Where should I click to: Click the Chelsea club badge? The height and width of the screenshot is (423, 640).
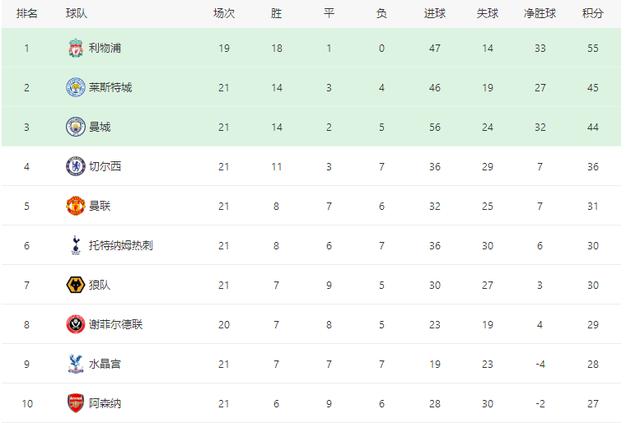click(75, 166)
